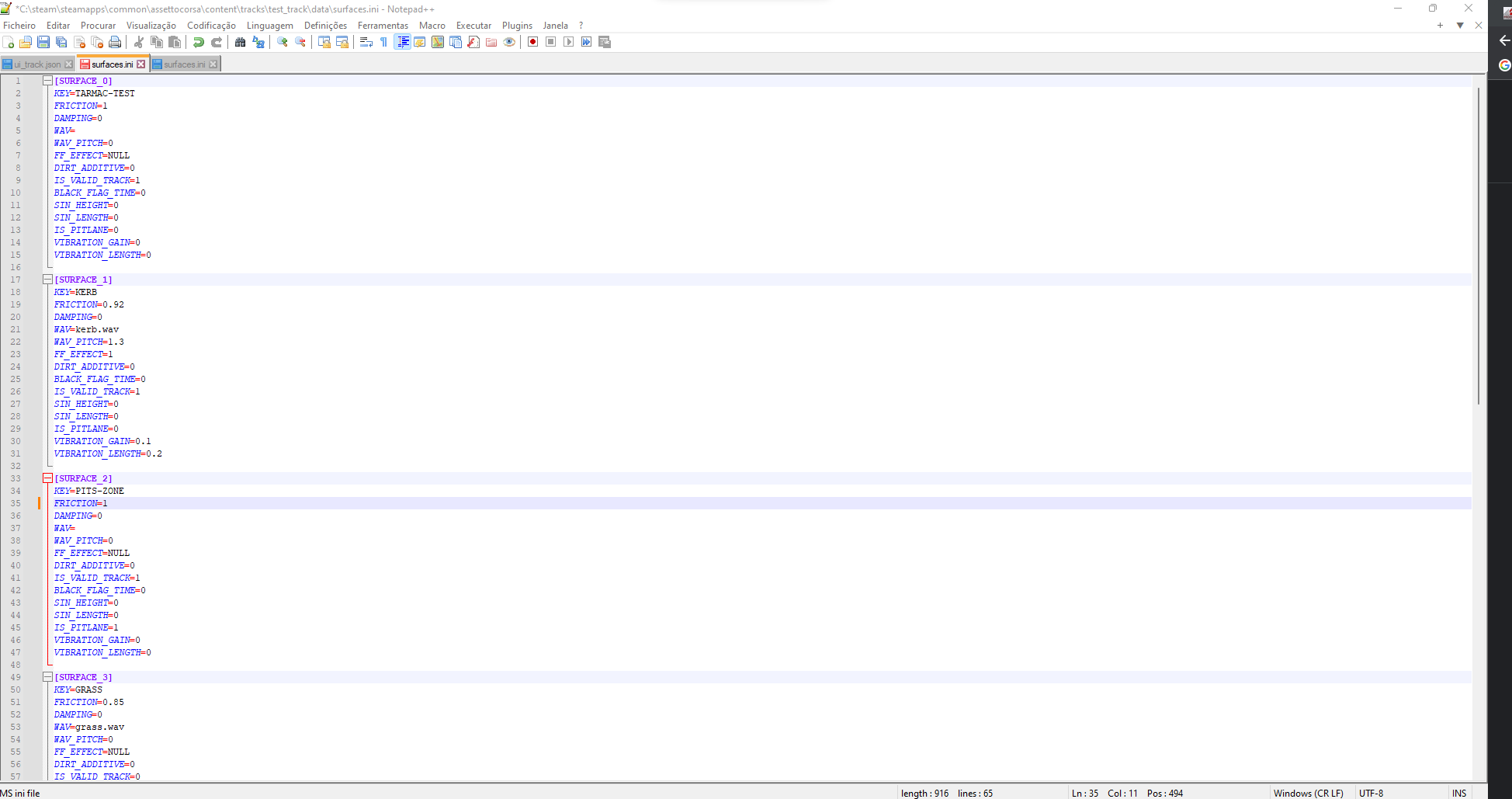Print the current document
Image resolution: width=1512 pixels, height=799 pixels.
pos(115,42)
